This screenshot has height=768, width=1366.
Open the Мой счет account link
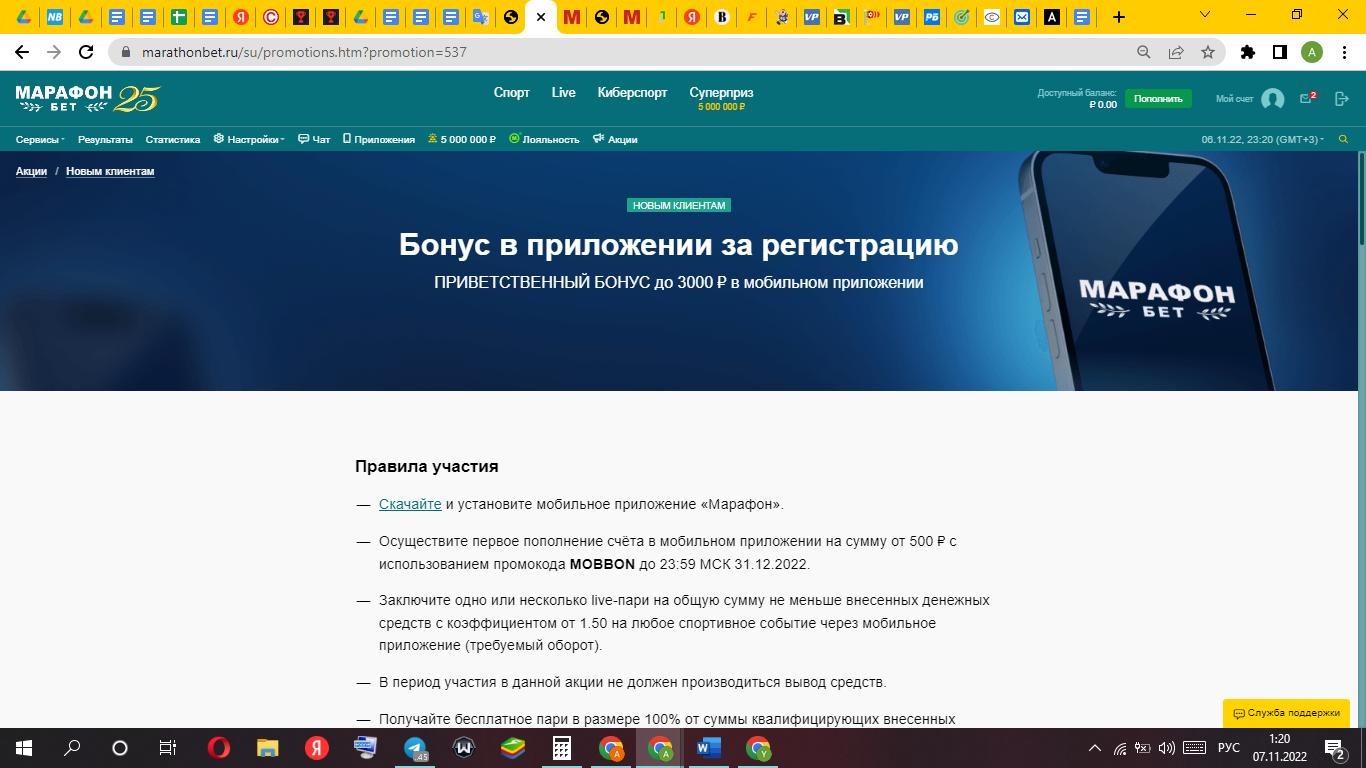(x=1234, y=99)
